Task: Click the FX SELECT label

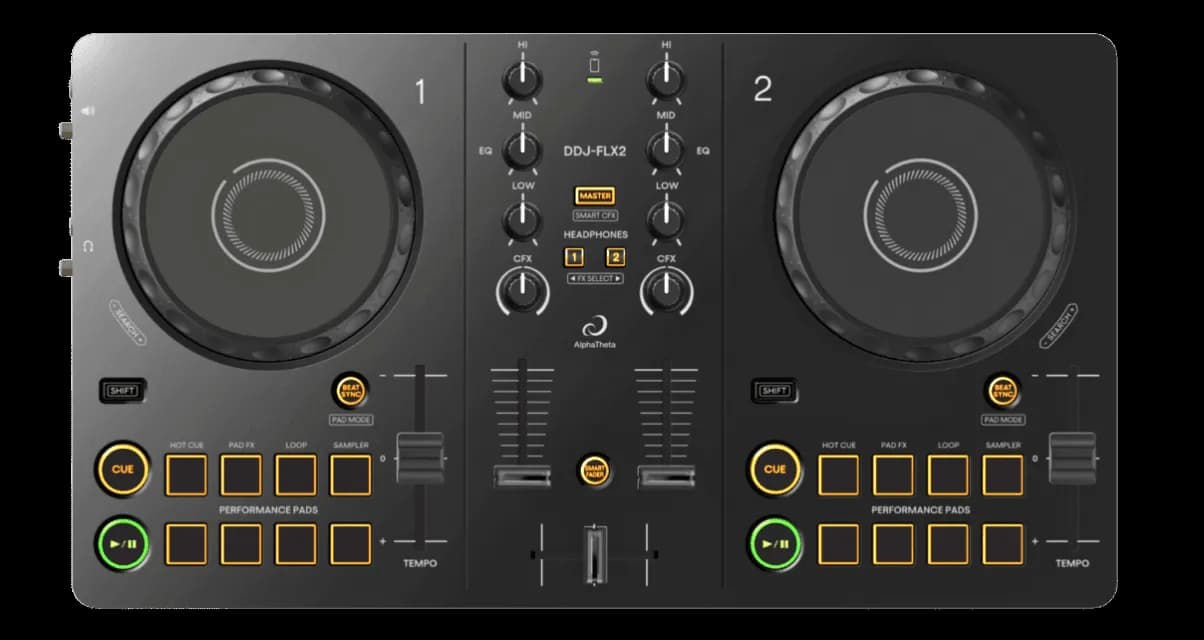Action: 594,278
